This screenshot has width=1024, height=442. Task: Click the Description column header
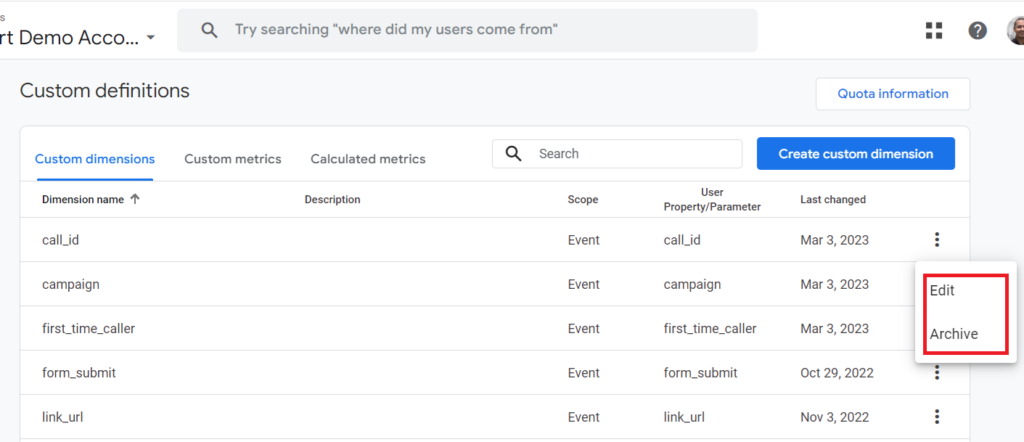(332, 200)
